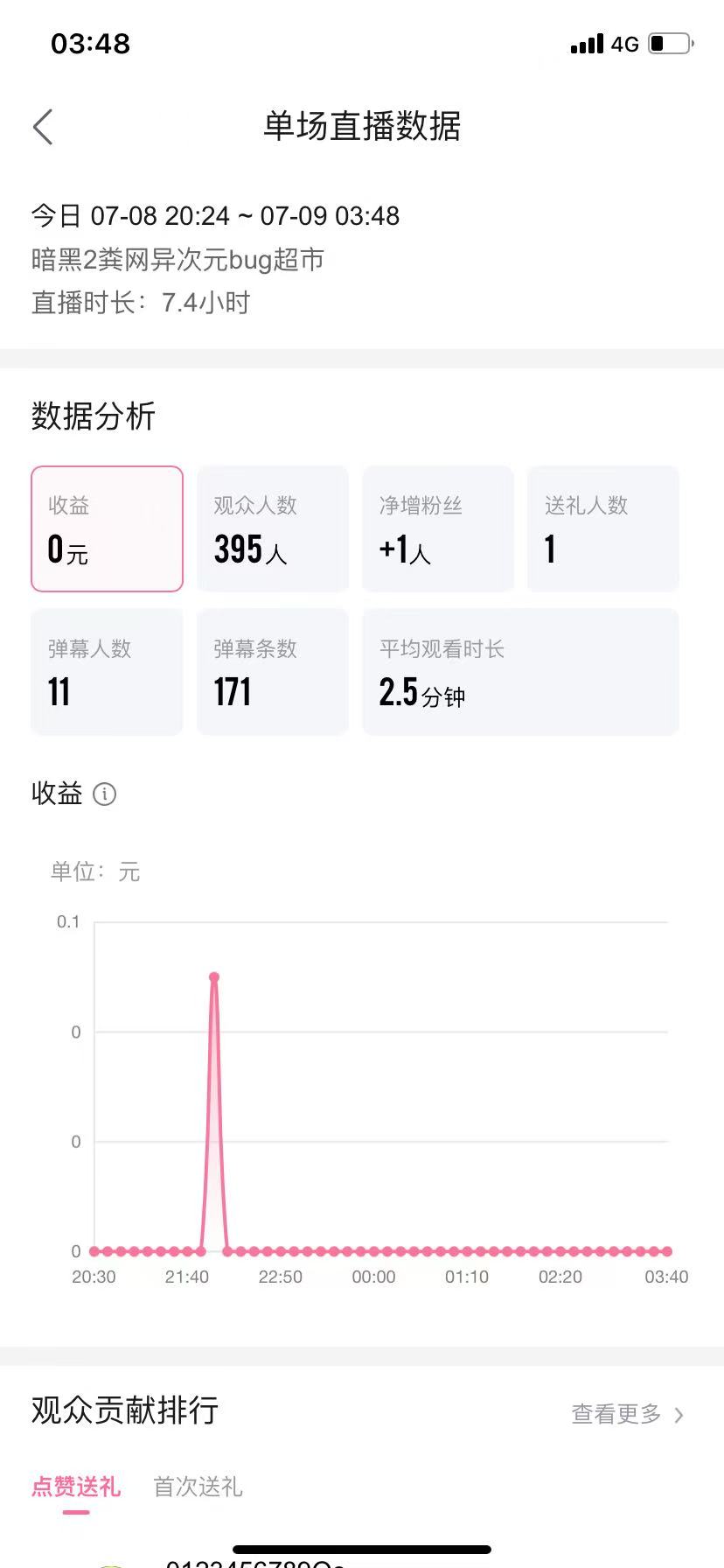Screen dimensions: 724x1568
Task: Switch to the 点赞送礼 tab
Action: [x=76, y=1487]
